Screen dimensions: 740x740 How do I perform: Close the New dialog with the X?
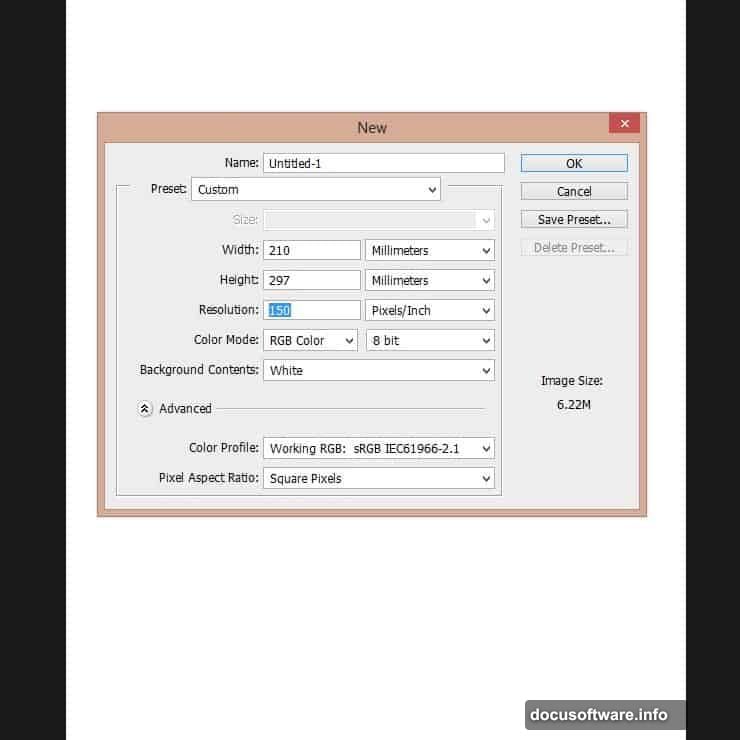pos(624,124)
